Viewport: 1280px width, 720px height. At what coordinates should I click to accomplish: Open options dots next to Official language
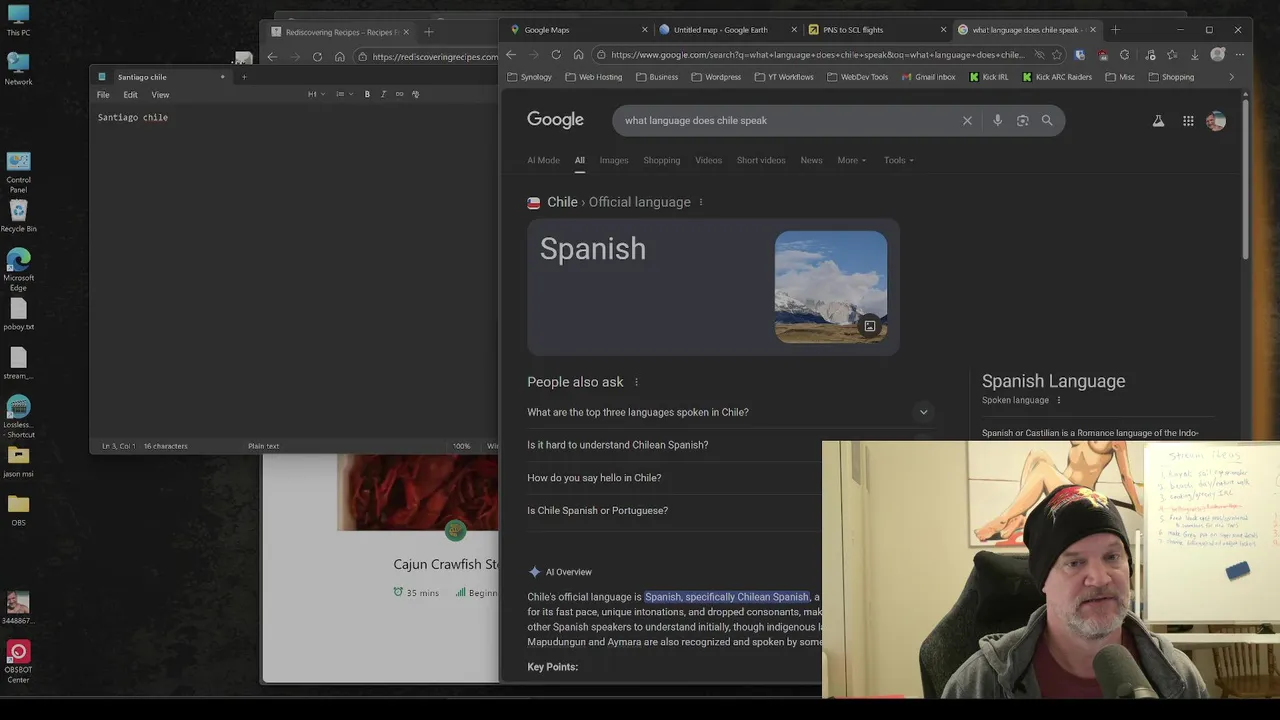point(701,202)
